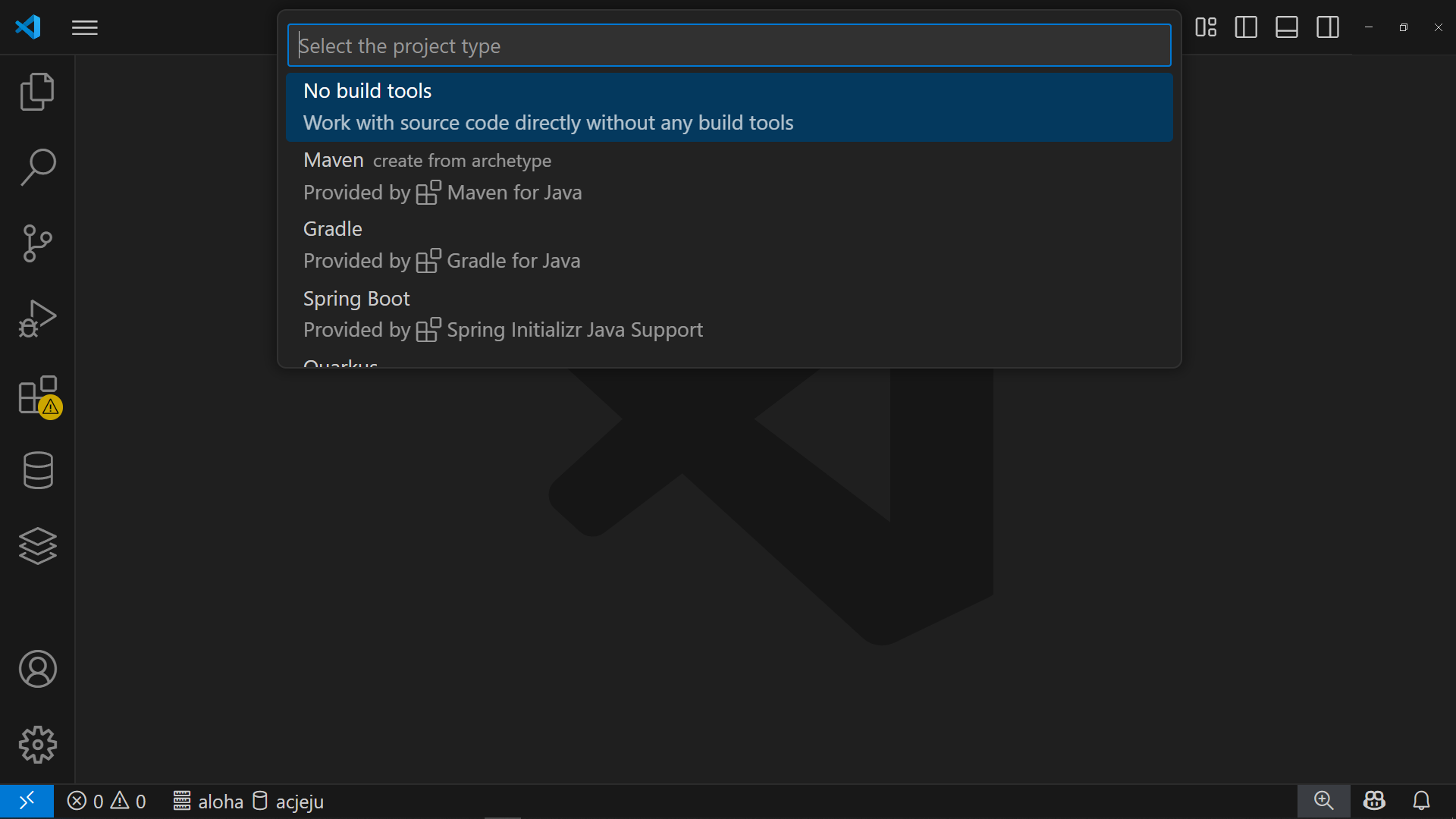Toggle the bottom Panel visibility
Screen dimensions: 1456x819
point(1287,27)
